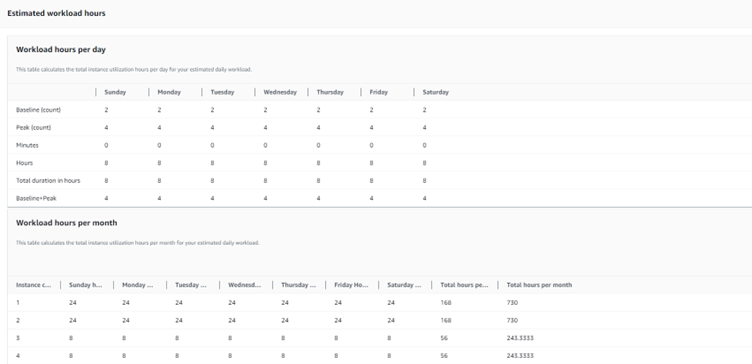The width and height of the screenshot is (752, 364).
Task: Select the Wednesday column header in daily table
Action: point(280,92)
